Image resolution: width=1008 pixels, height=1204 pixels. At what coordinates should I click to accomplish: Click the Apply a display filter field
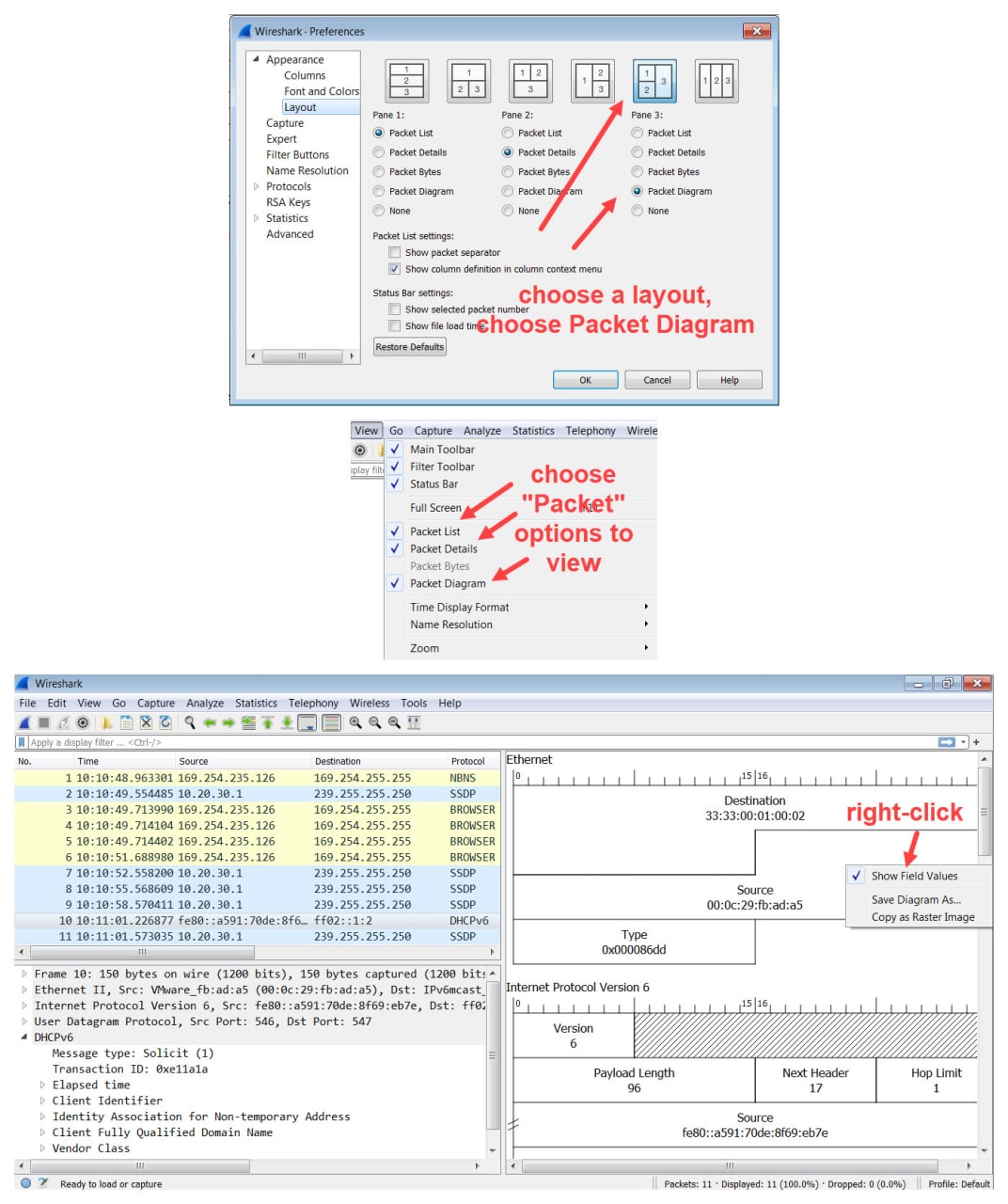(x=480, y=742)
